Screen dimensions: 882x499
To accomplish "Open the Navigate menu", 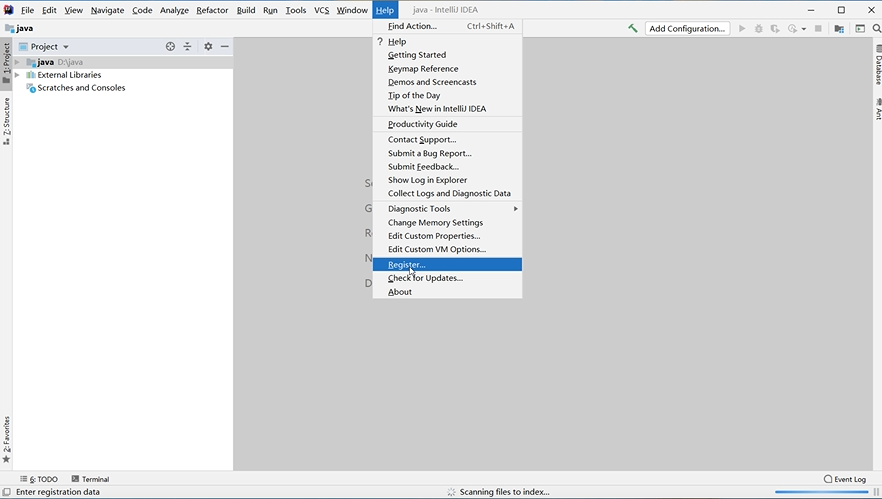I will pos(107,10).
